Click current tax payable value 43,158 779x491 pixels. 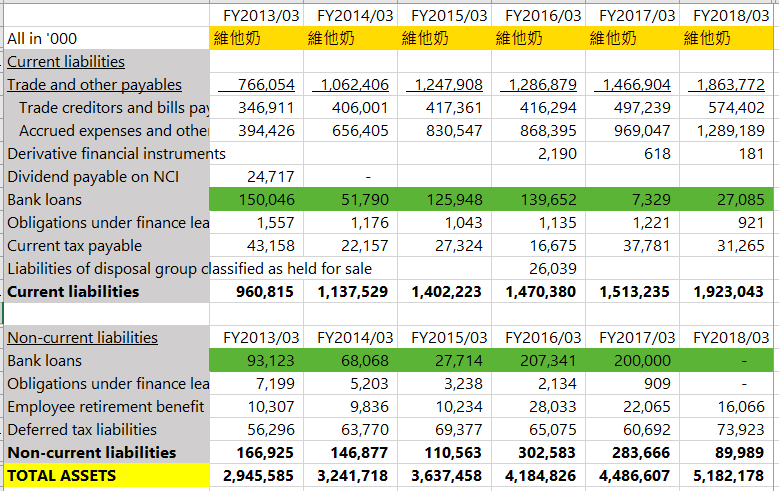click(x=256, y=246)
